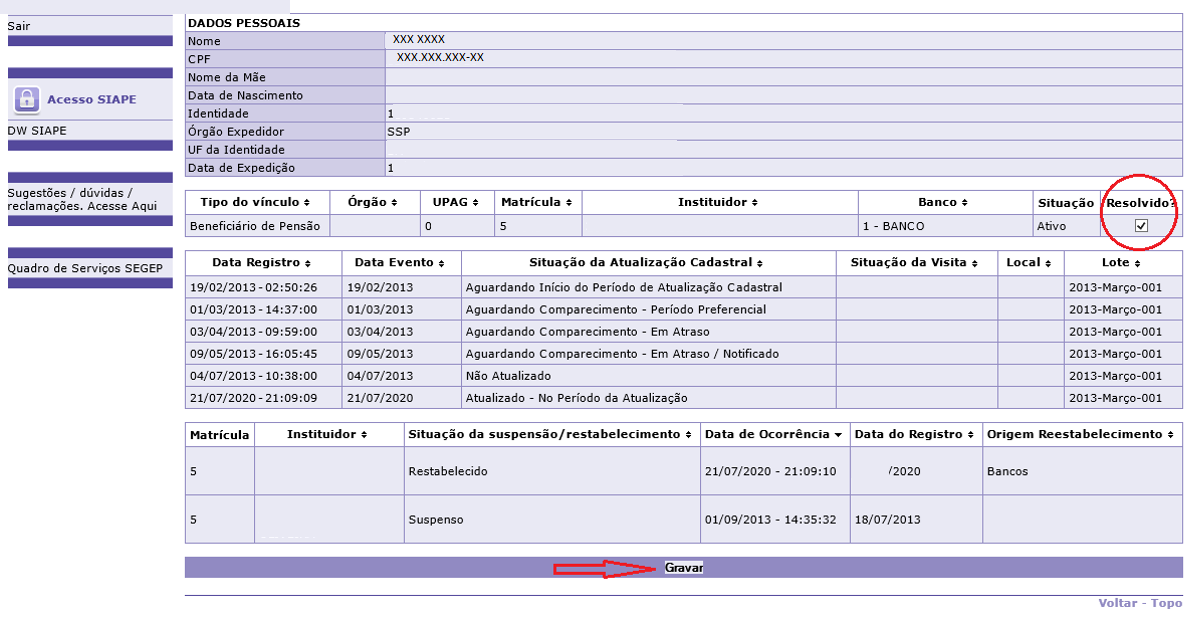This screenshot has width=1199, height=621.
Task: Select the 'Ativo' situação cell
Action: 1067,226
